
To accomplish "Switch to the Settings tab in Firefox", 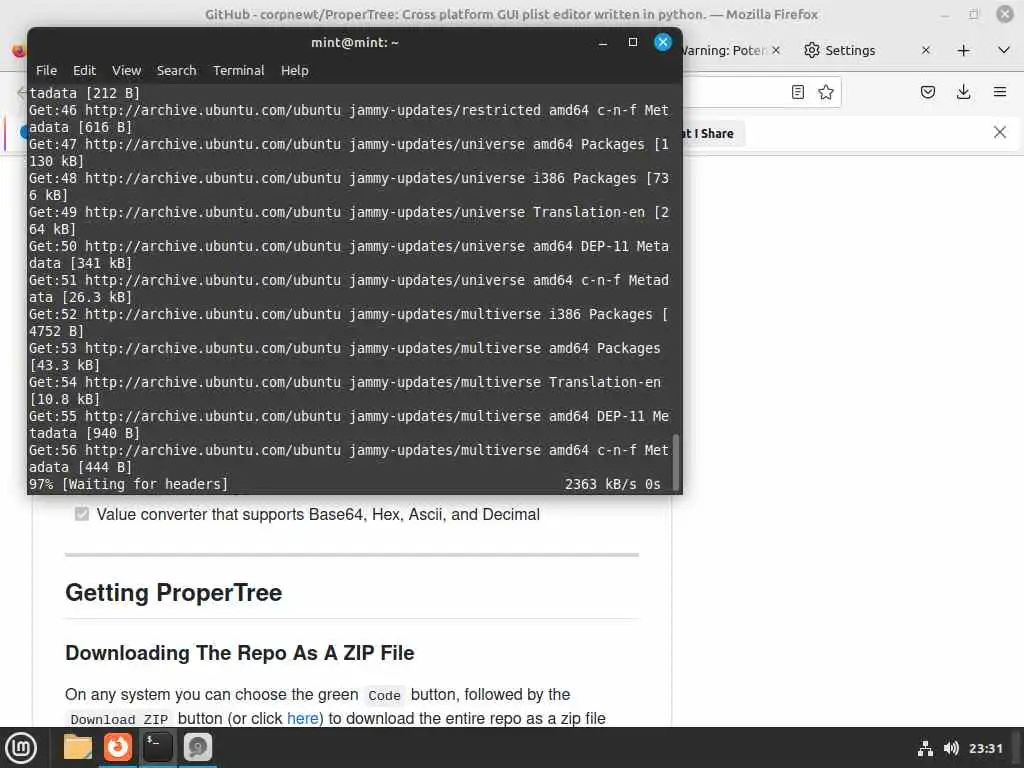I will point(849,50).
